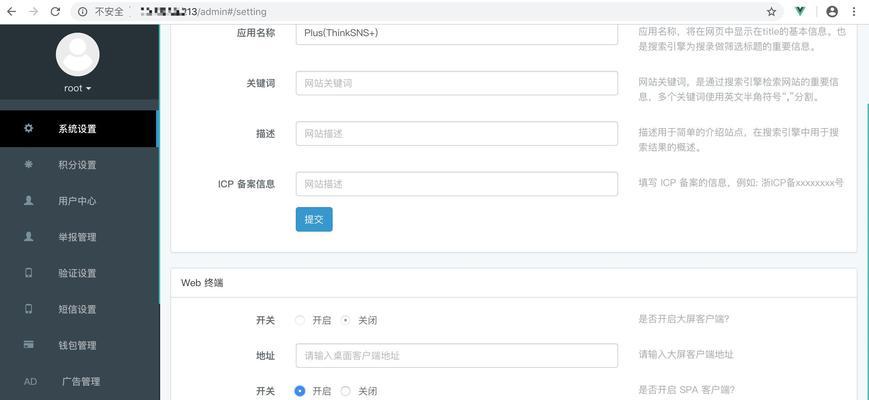Click the blue 提交 button
Image resolution: width=869 pixels, height=400 pixels.
(x=314, y=219)
